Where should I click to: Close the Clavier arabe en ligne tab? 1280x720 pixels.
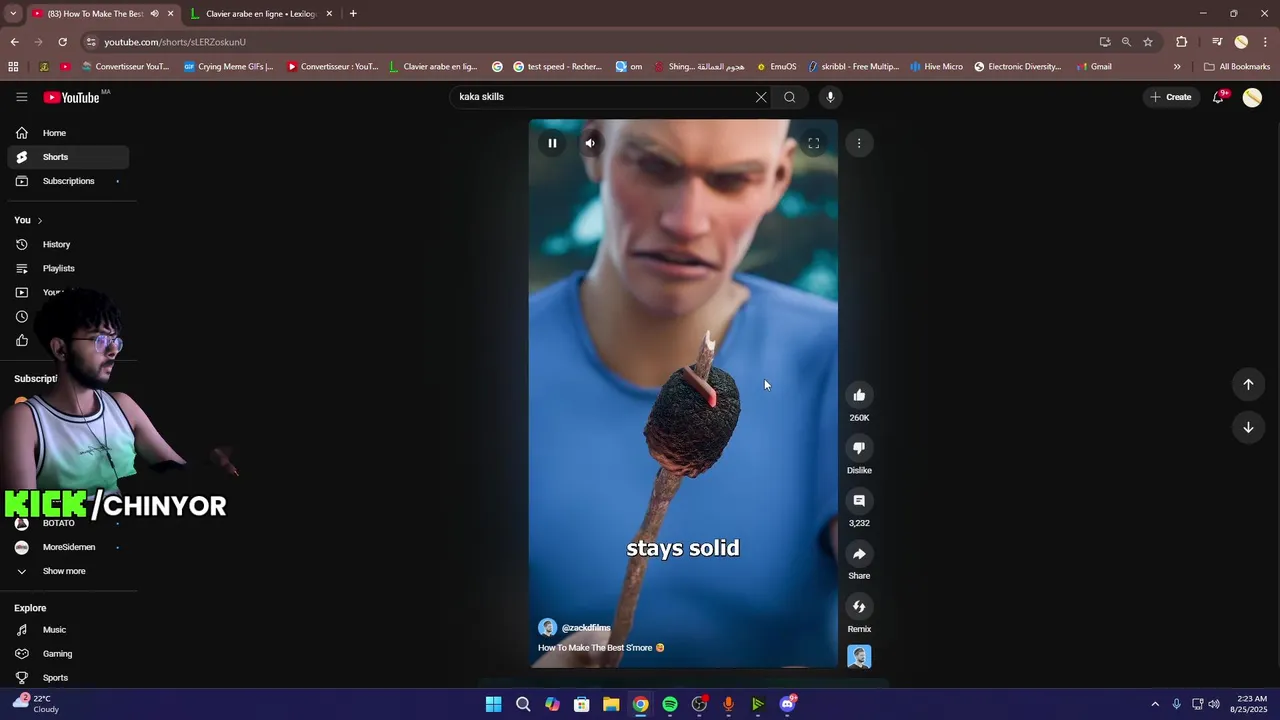(x=329, y=14)
